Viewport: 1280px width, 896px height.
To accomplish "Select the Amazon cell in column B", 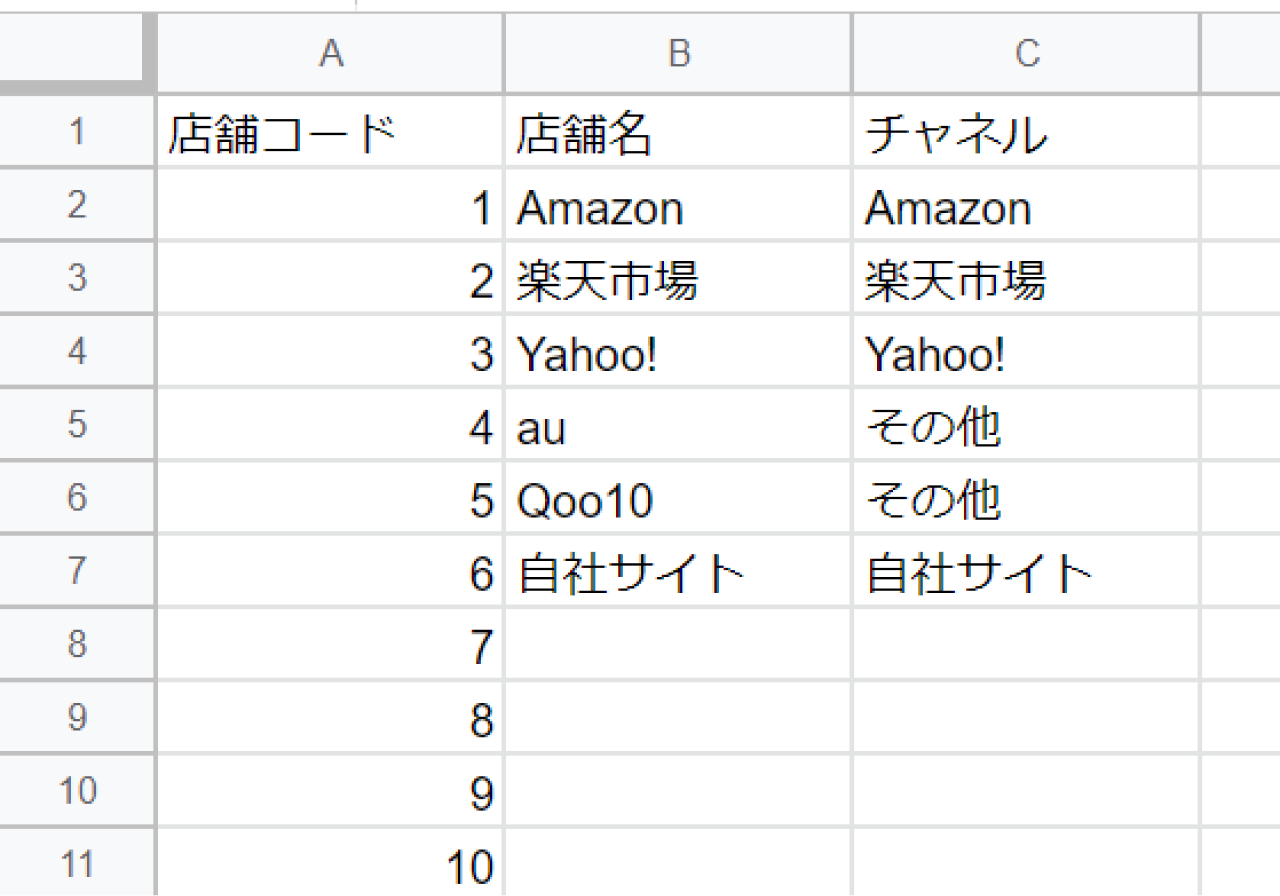I will coord(678,206).
